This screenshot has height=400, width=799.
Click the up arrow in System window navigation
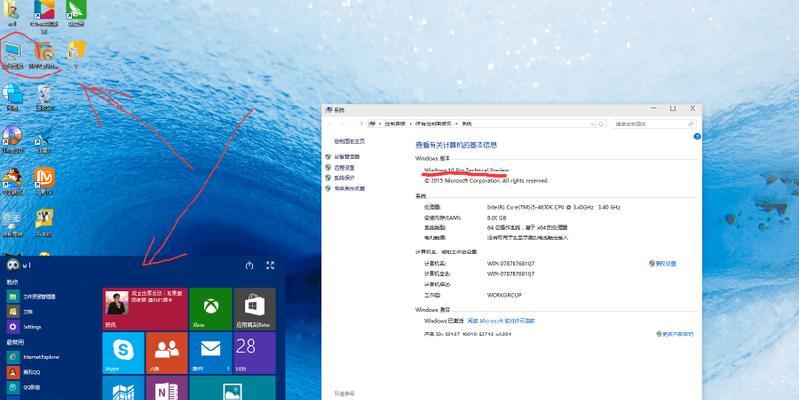(361, 124)
